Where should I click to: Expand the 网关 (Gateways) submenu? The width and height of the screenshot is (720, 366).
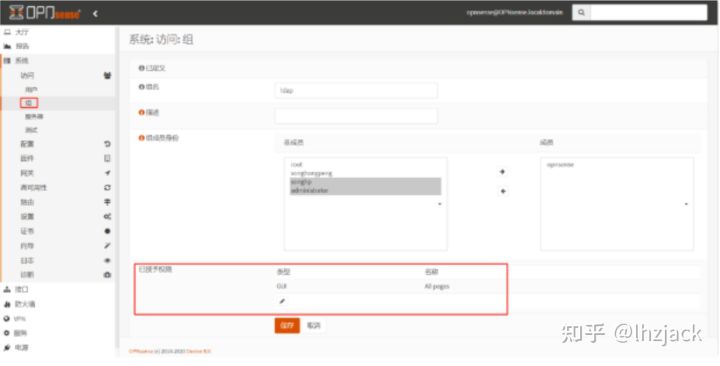(x=28, y=173)
